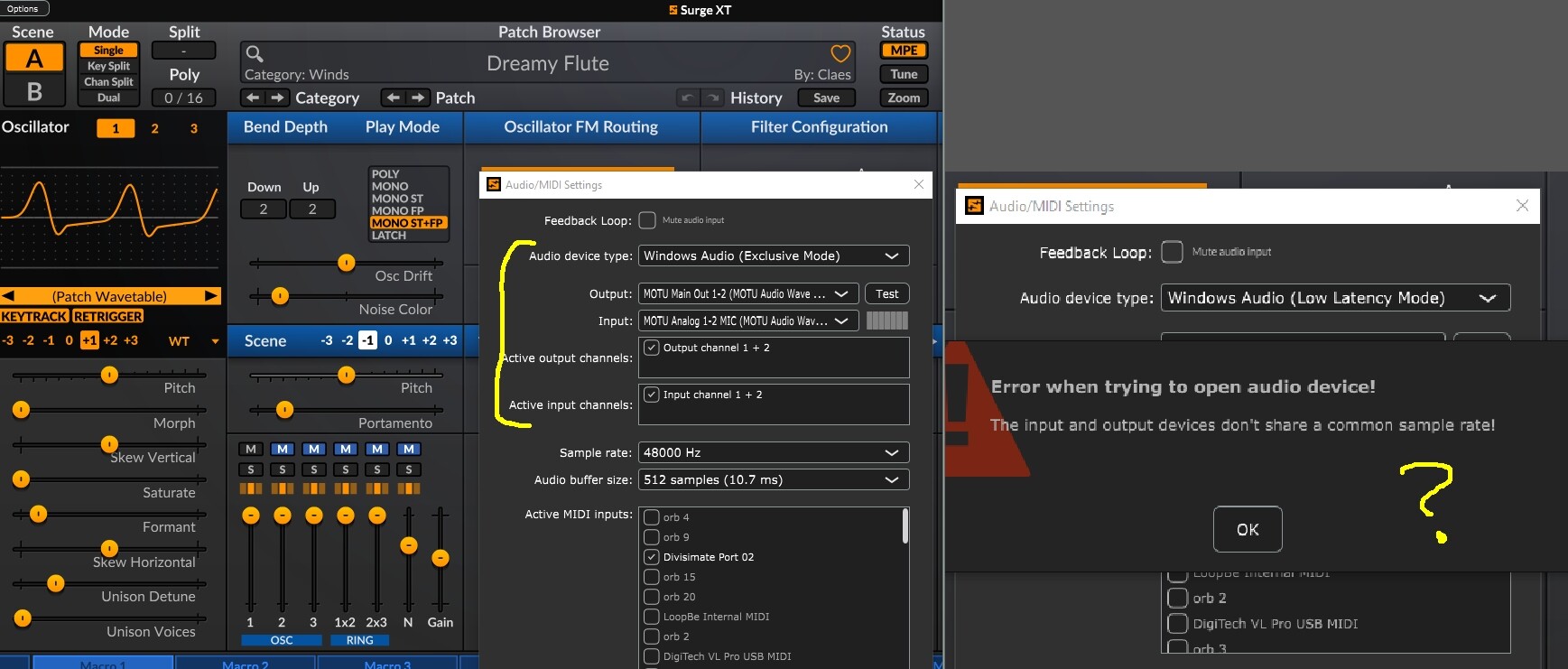This screenshot has width=1568, height=669.
Task: Enable Feedback Loop mute in left settings dialog
Action: 647,220
